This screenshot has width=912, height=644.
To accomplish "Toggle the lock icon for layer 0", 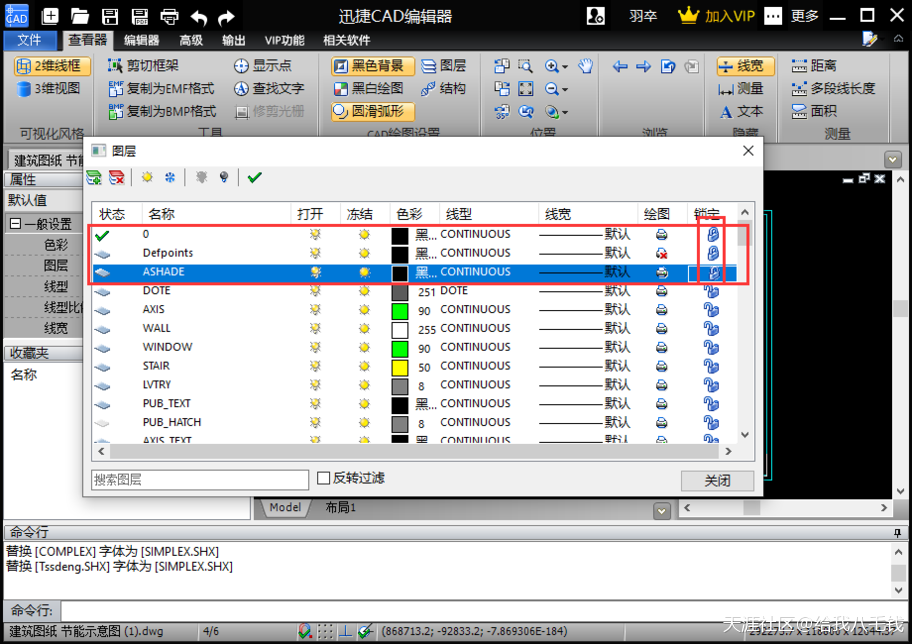I will (x=712, y=234).
